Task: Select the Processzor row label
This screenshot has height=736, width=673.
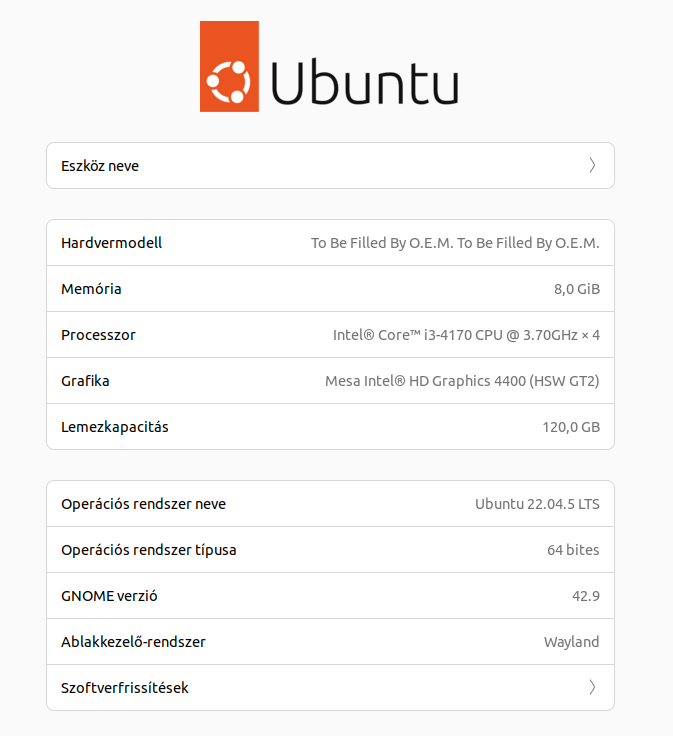Action: pos(98,335)
